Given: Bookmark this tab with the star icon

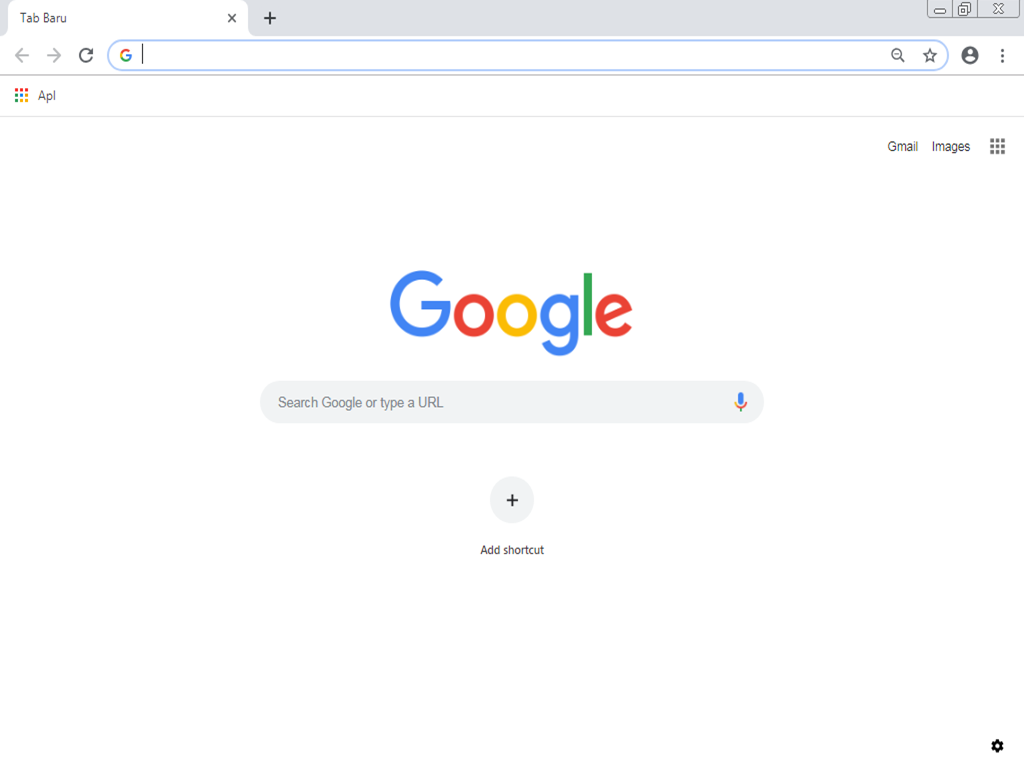Looking at the screenshot, I should (x=930, y=56).
